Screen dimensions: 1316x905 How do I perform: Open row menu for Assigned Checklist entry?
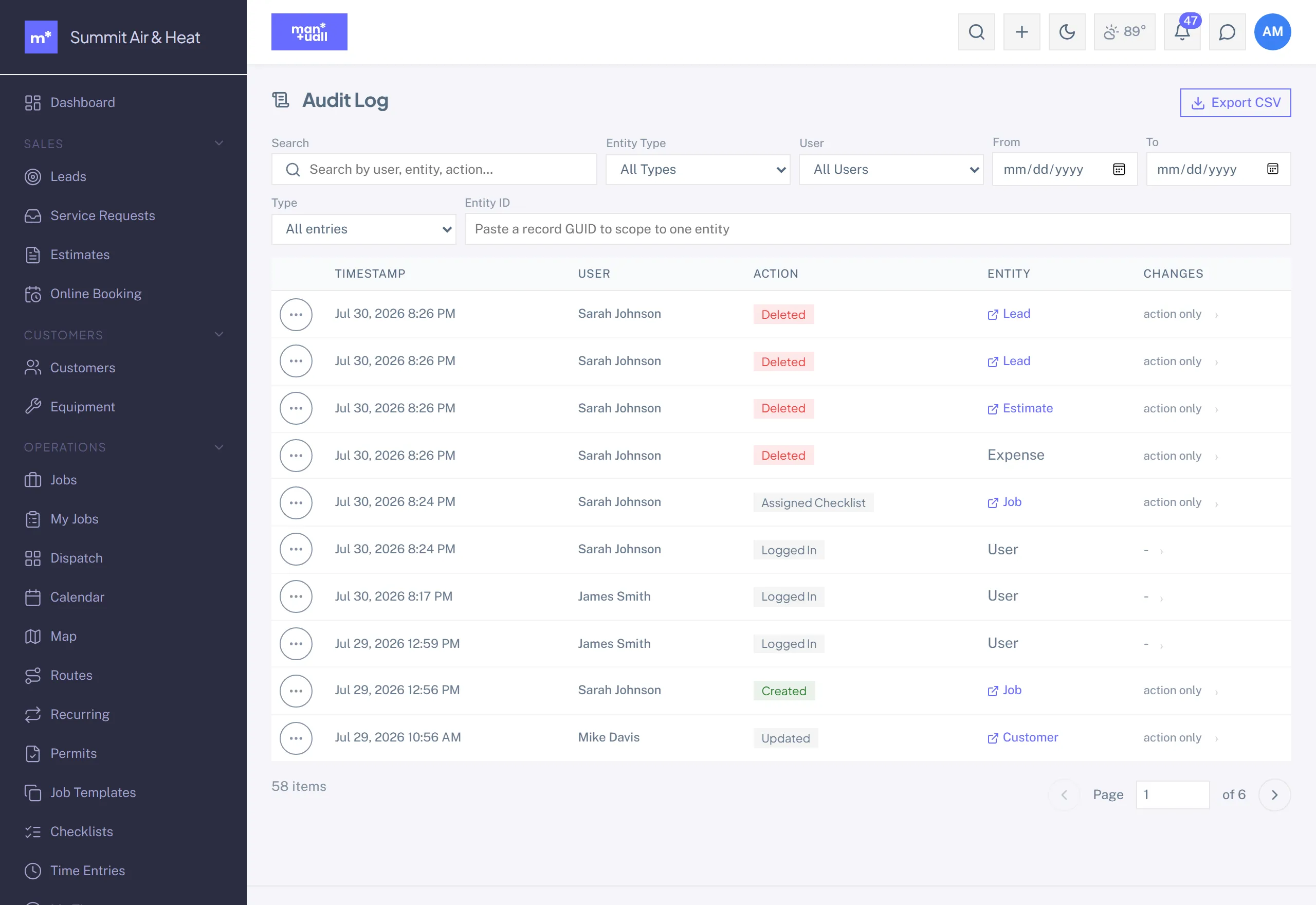(296, 502)
